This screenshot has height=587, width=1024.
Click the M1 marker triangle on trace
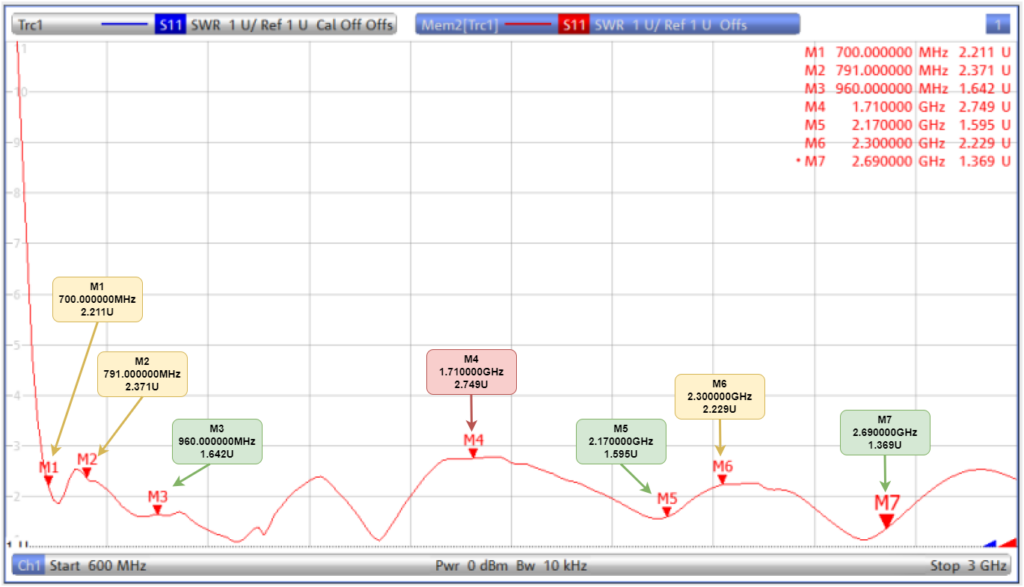click(x=48, y=481)
